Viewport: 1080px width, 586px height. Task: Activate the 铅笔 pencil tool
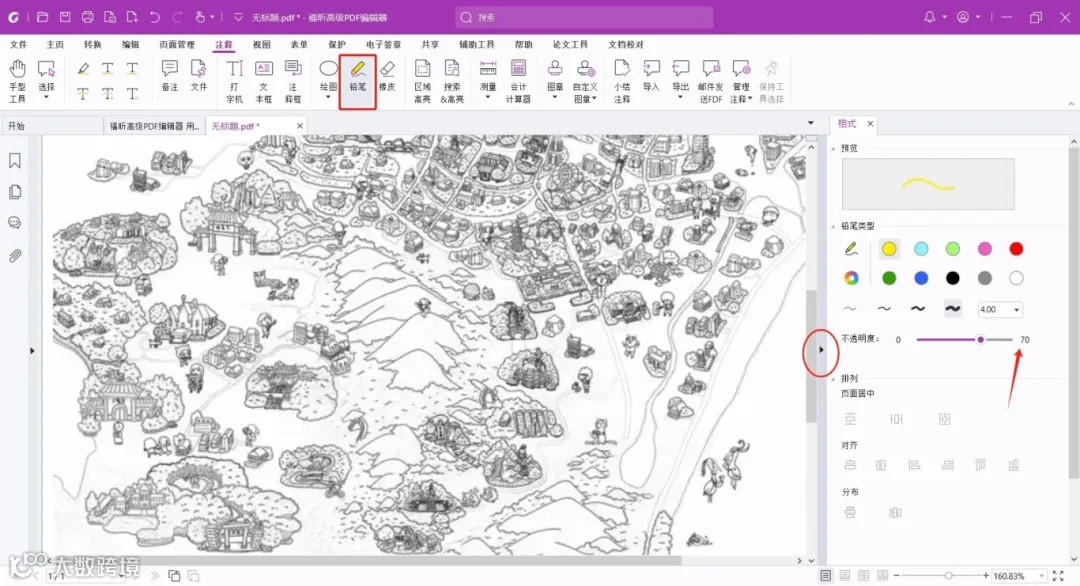357,77
